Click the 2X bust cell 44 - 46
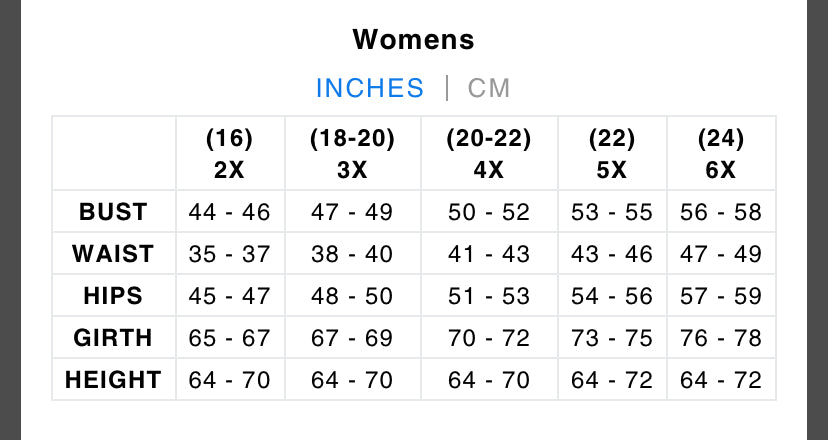The height and width of the screenshot is (440, 828). [229, 212]
